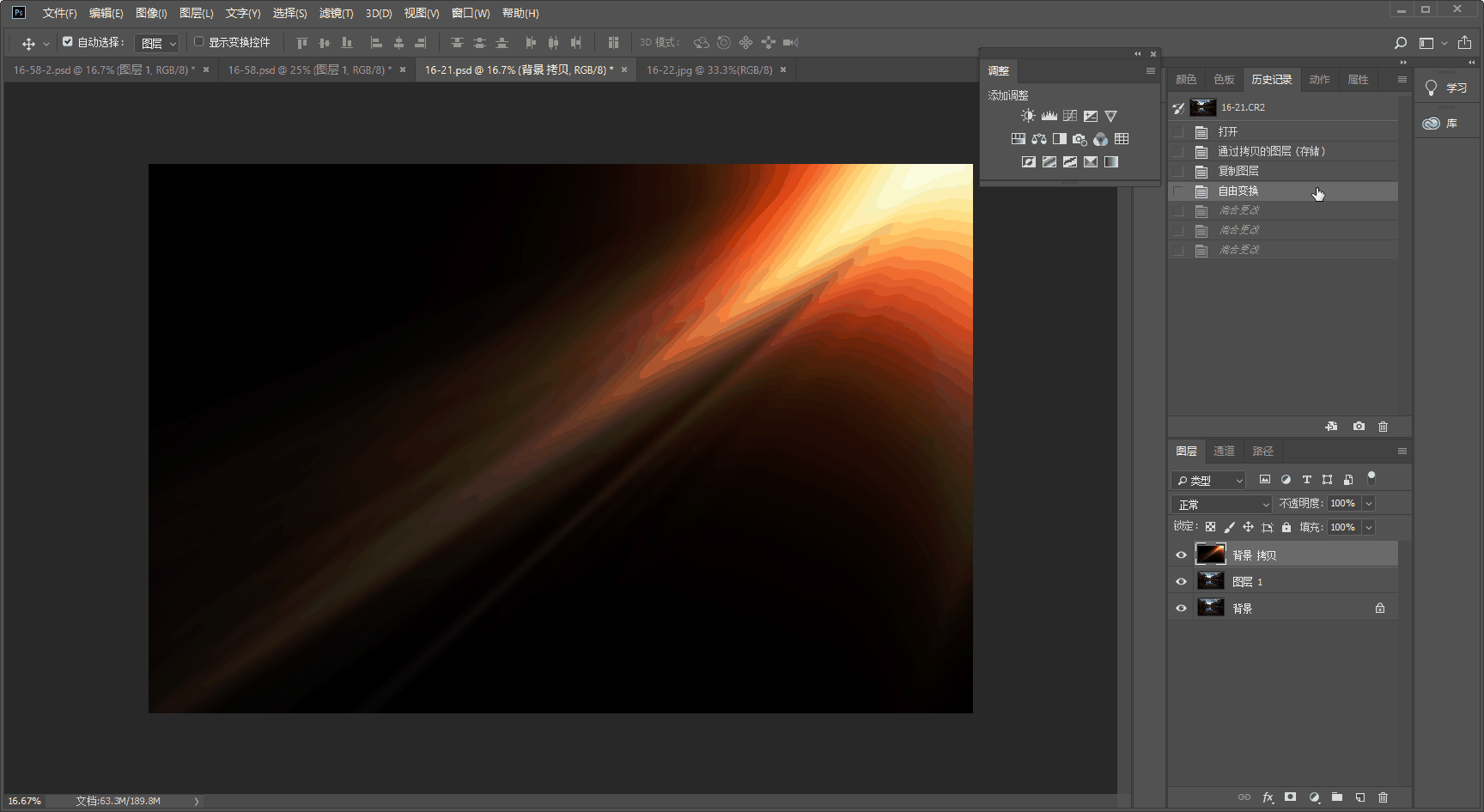Click the fx layer style icon
1484x812 pixels.
[1268, 797]
